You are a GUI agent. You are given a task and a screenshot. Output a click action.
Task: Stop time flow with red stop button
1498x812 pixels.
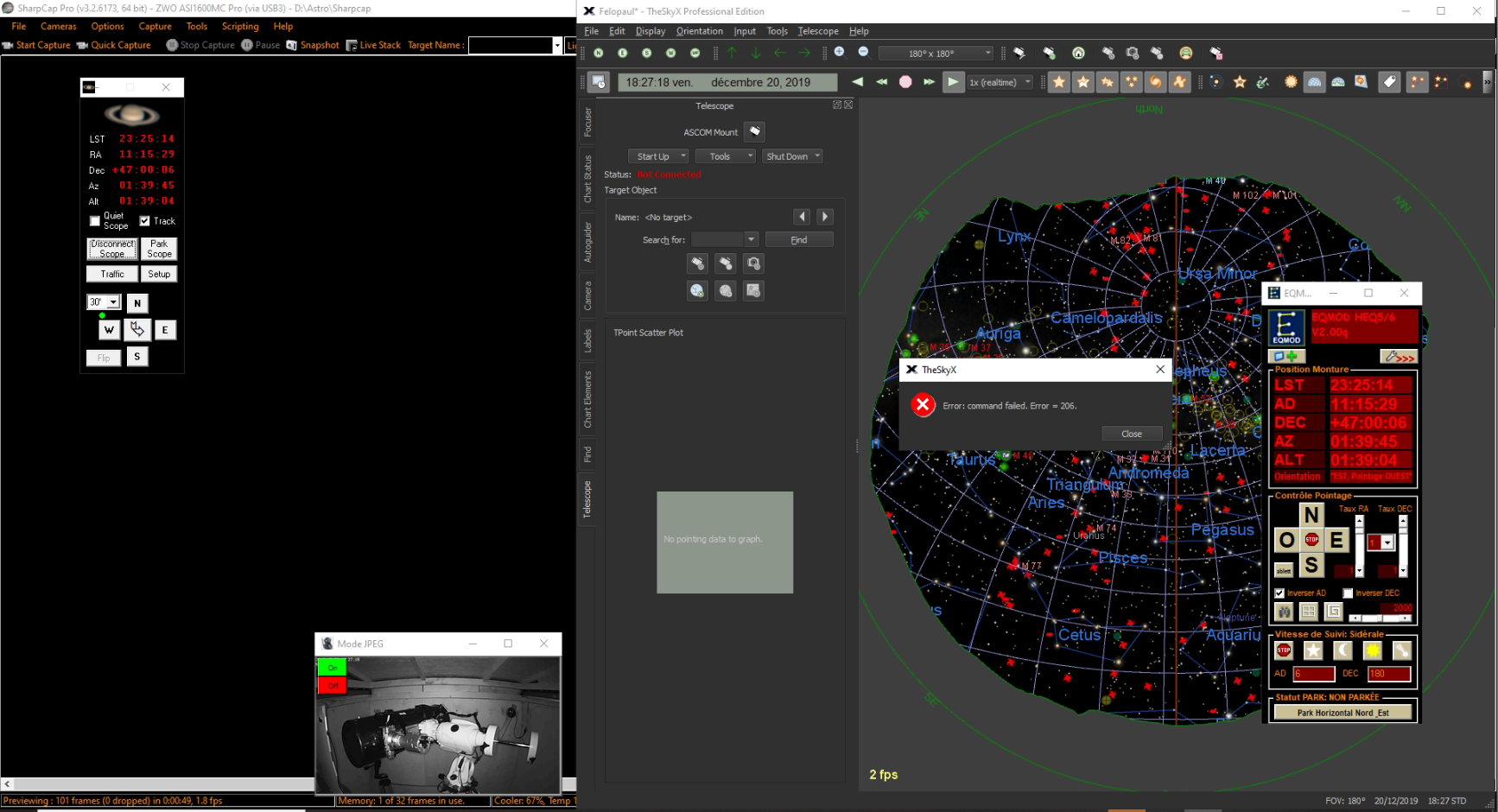[905, 82]
